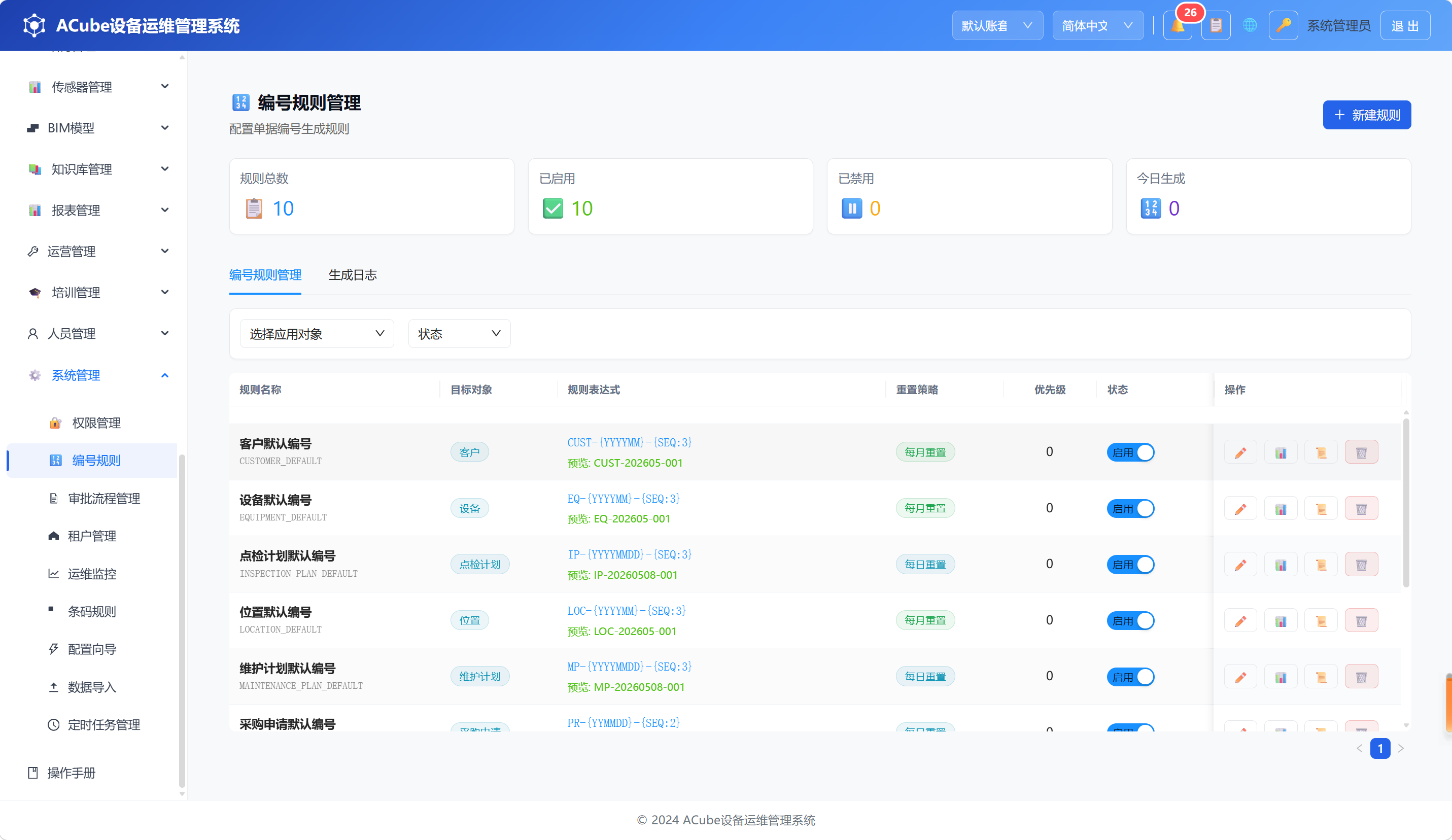Viewport: 1452px width, 840px height.
Task: Edit the 点检计划默认编号 rule pencil icon
Action: coord(1240,565)
